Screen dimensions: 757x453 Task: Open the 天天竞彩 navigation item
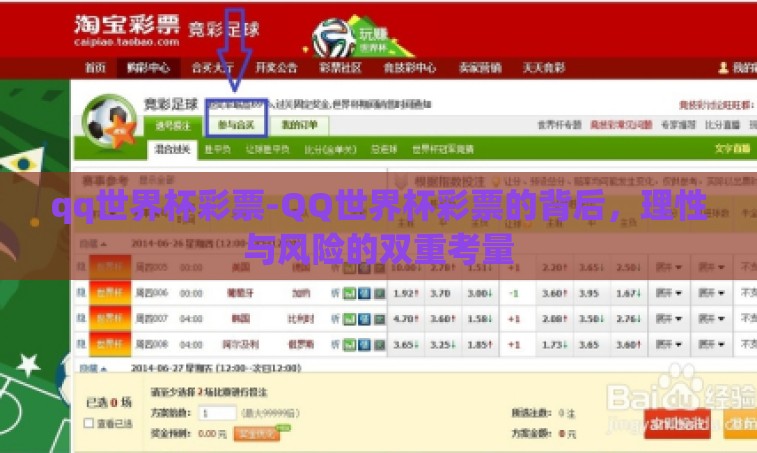pos(544,68)
